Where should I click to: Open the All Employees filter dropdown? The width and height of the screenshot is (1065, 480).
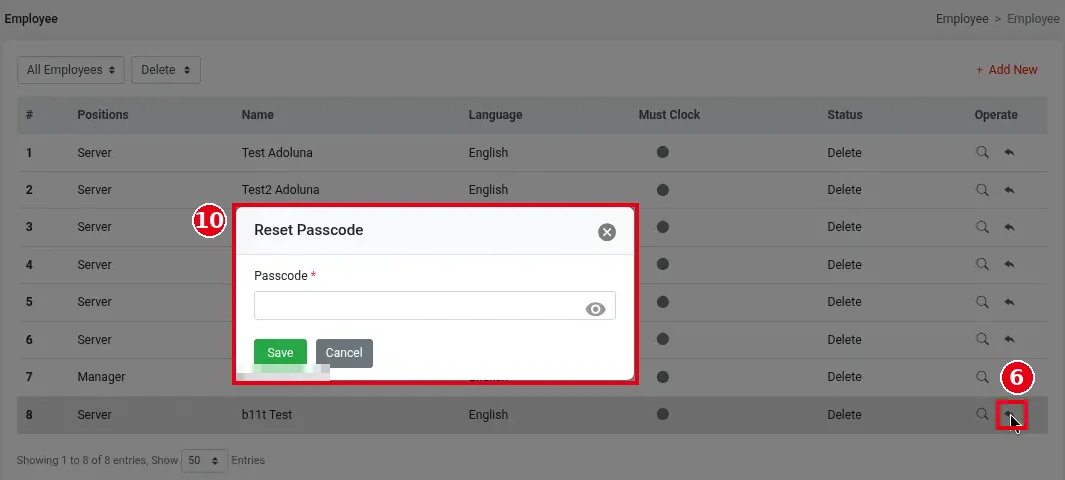coord(71,70)
